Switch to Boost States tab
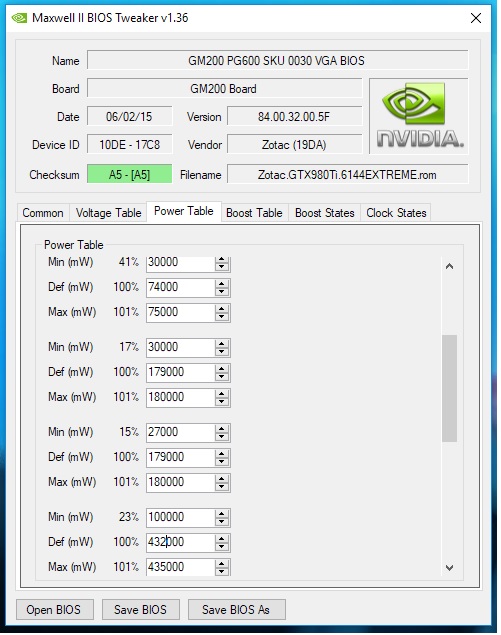 pyautogui.click(x=324, y=213)
